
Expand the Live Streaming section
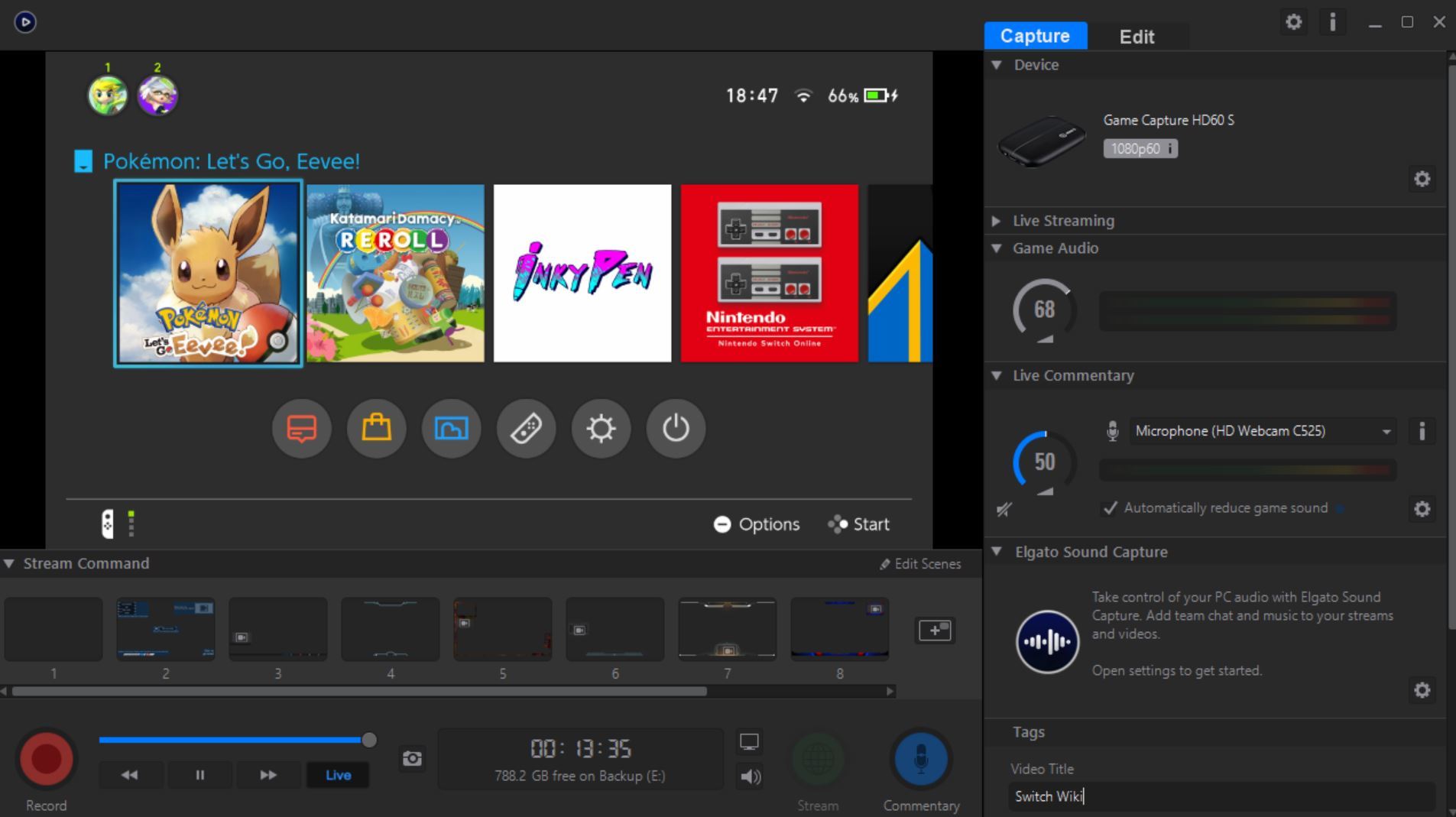(997, 221)
